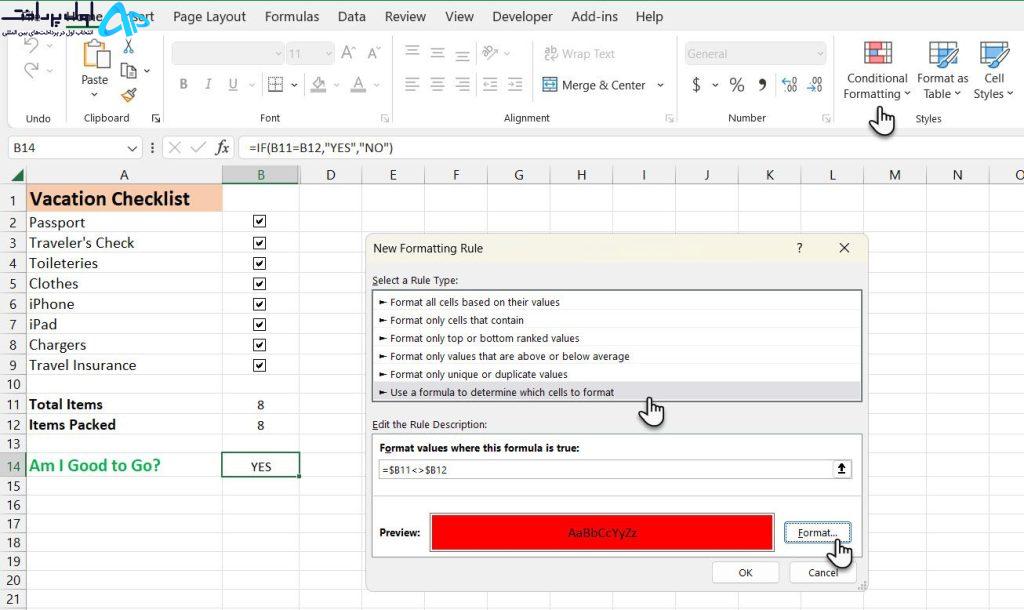1024x610 pixels.
Task: Select 'Use a formula to determine' rule type
Action: tap(616, 392)
